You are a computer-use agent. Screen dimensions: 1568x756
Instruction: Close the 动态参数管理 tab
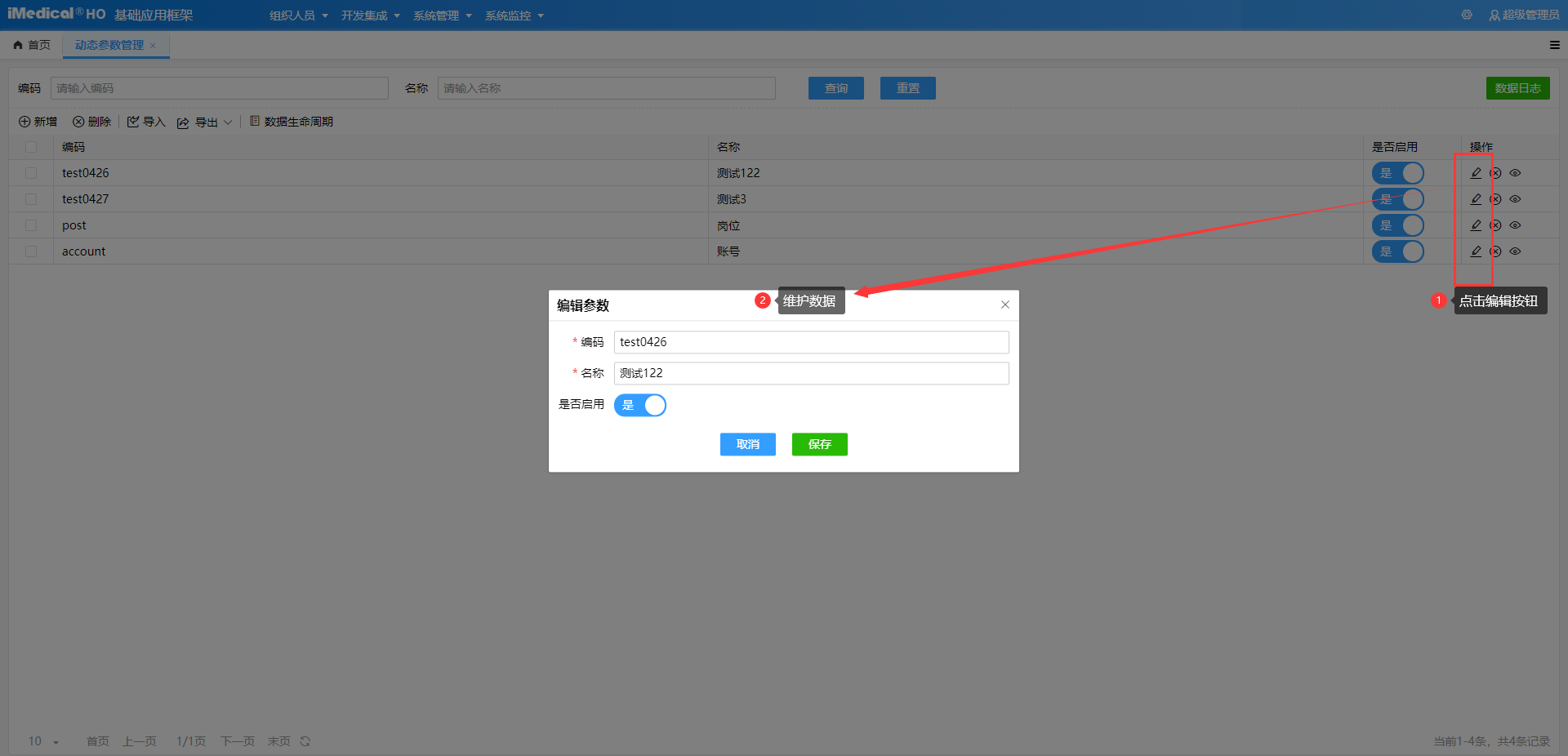click(x=153, y=46)
